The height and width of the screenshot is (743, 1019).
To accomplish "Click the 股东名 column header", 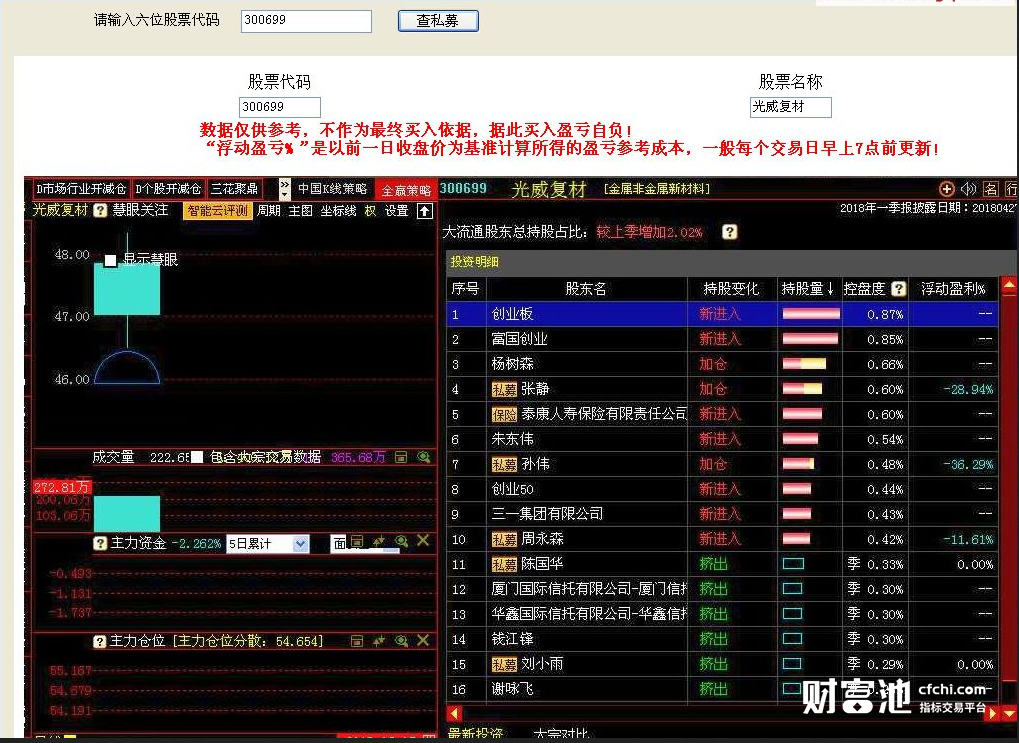I will click(x=586, y=289).
